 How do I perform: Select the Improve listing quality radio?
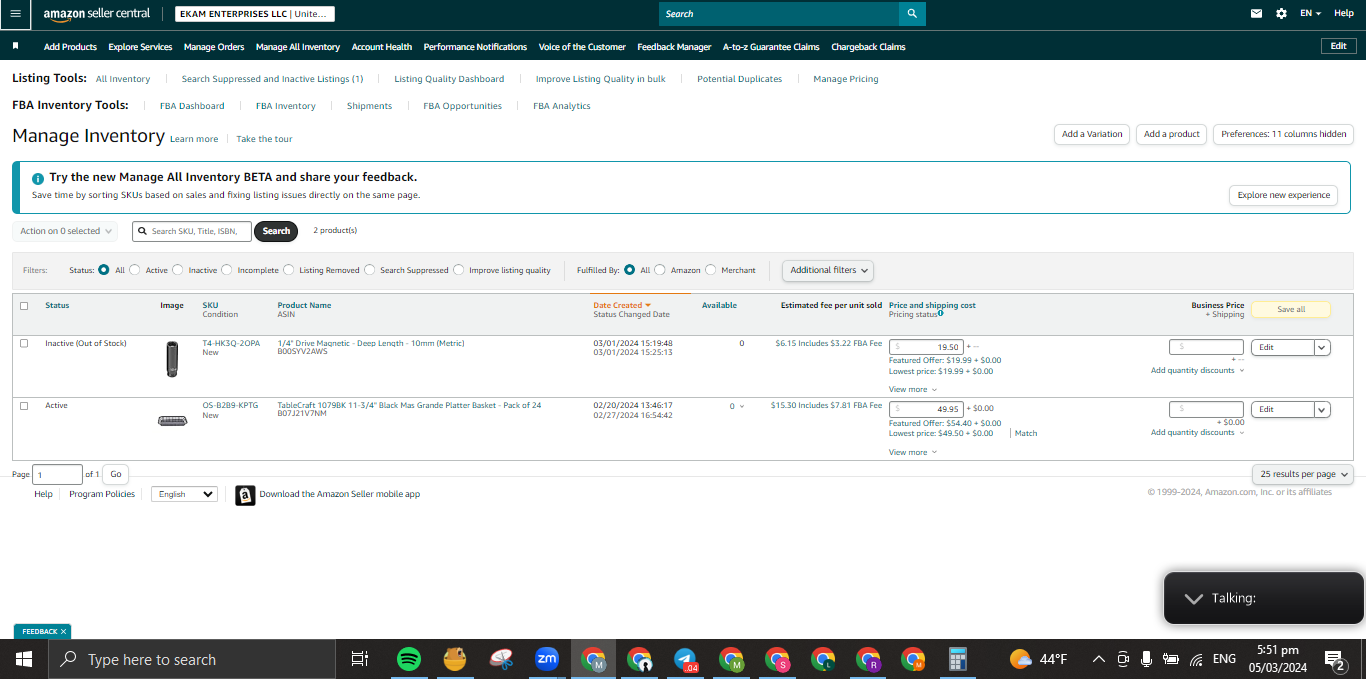[x=459, y=270]
